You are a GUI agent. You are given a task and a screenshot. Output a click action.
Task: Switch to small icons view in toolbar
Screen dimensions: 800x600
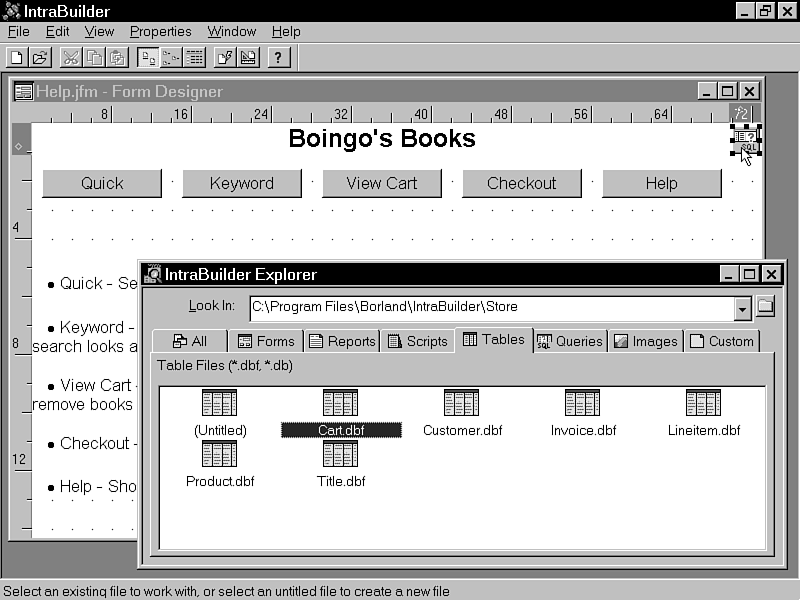(x=171, y=57)
